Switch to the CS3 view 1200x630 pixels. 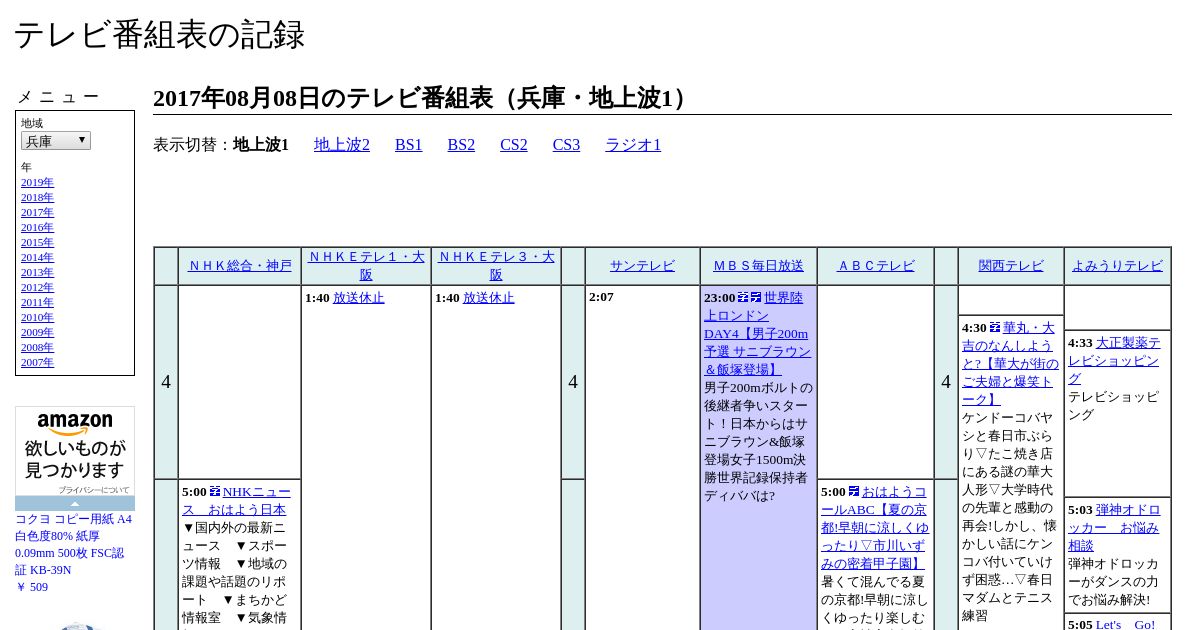[x=566, y=145]
